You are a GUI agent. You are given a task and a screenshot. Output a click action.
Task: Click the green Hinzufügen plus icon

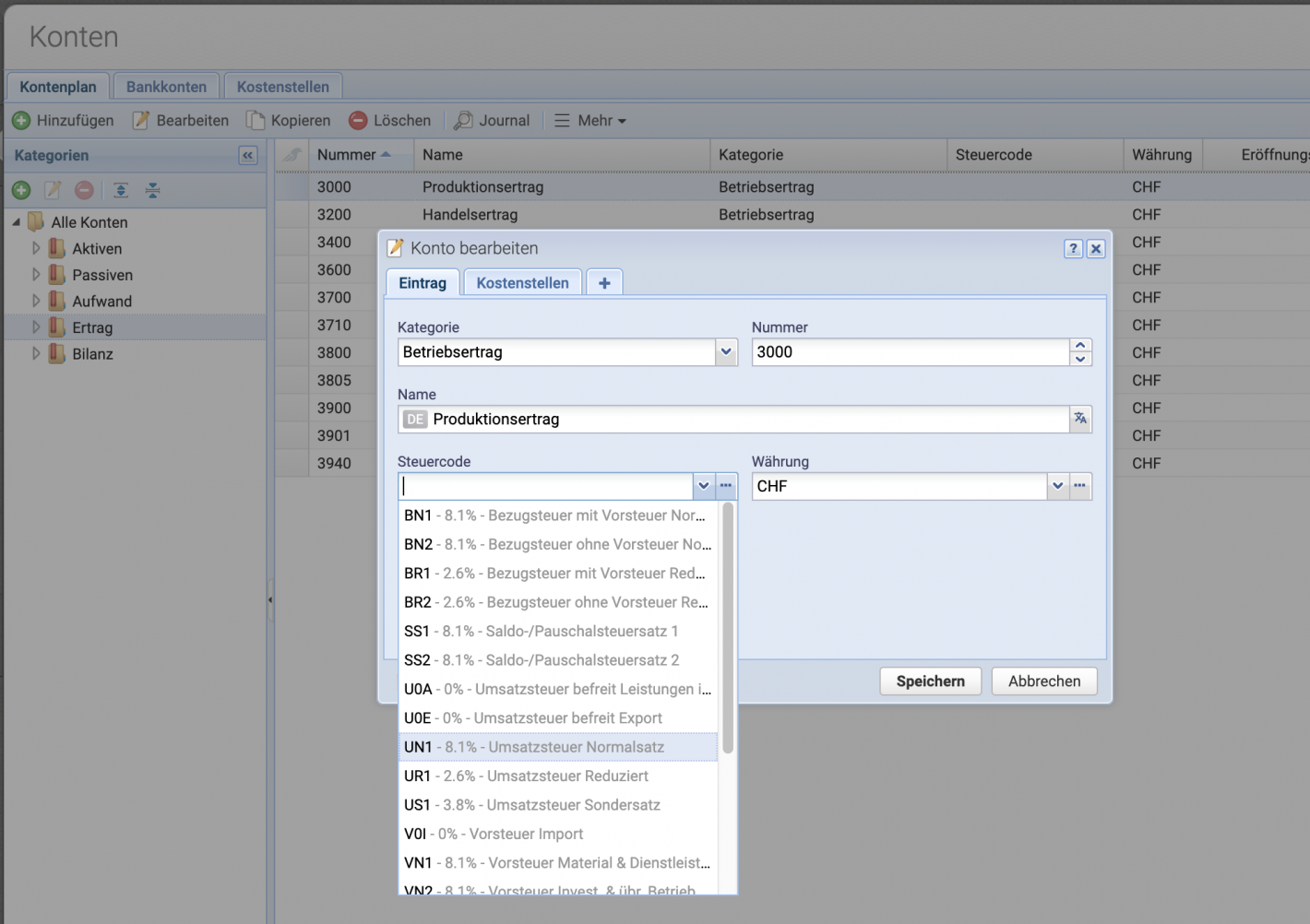point(21,120)
